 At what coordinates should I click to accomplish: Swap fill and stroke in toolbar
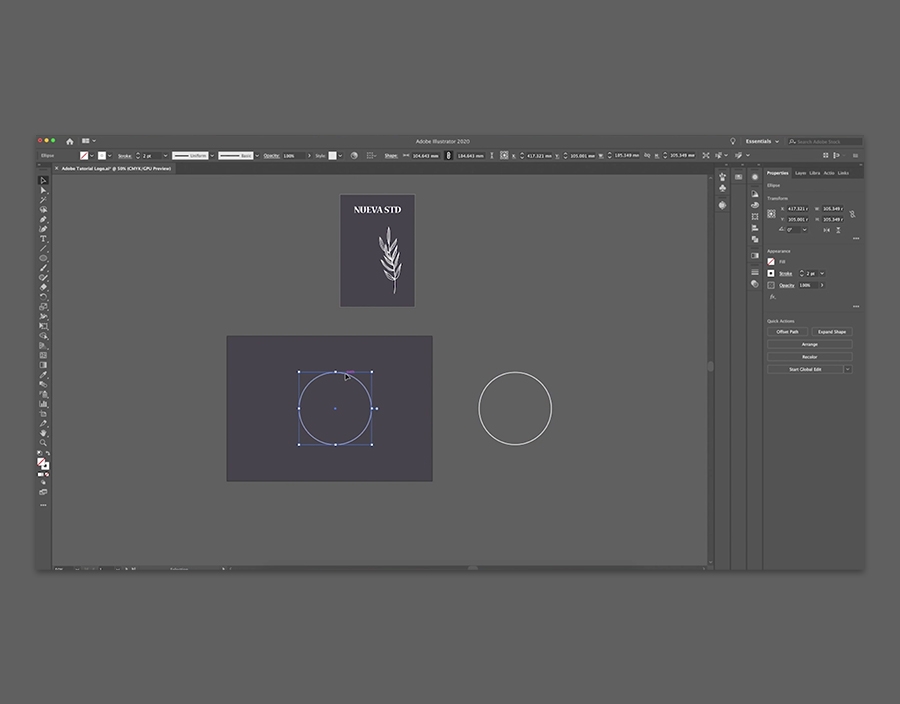(48, 453)
